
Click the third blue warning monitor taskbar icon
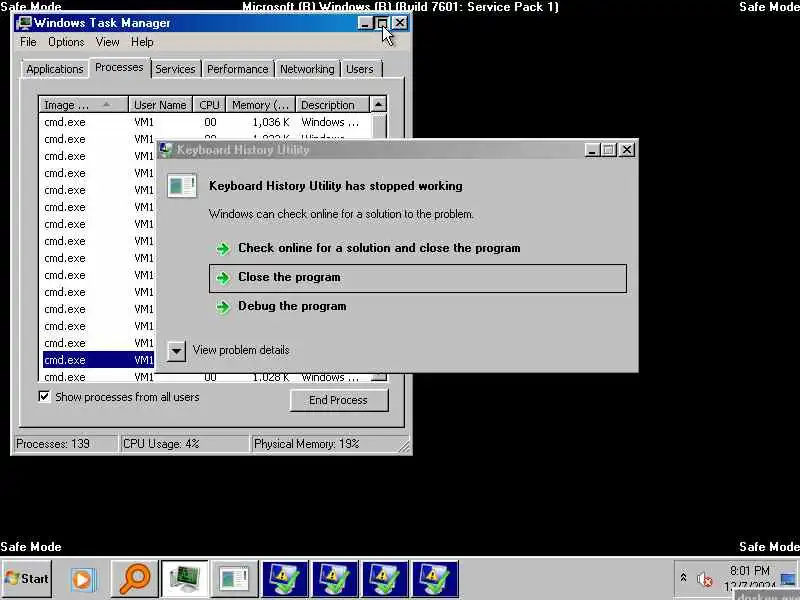point(385,579)
